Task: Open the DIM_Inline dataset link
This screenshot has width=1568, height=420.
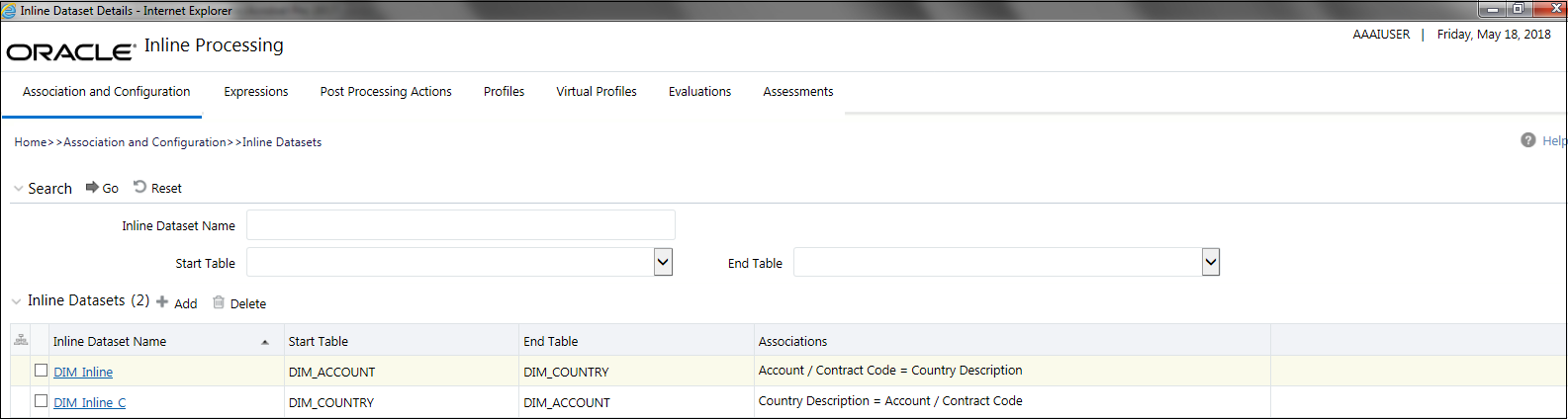Action: click(83, 373)
